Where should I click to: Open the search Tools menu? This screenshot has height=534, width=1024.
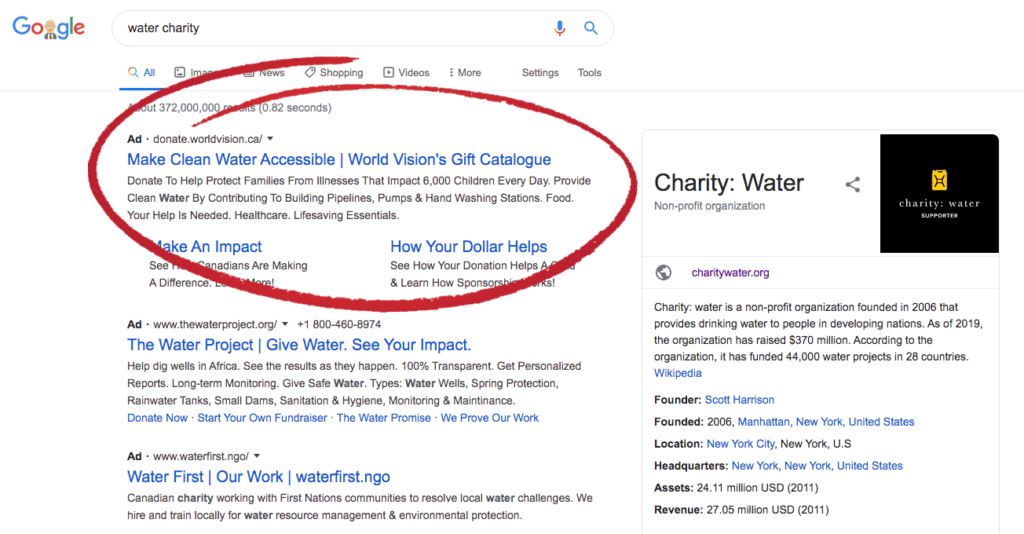[589, 73]
